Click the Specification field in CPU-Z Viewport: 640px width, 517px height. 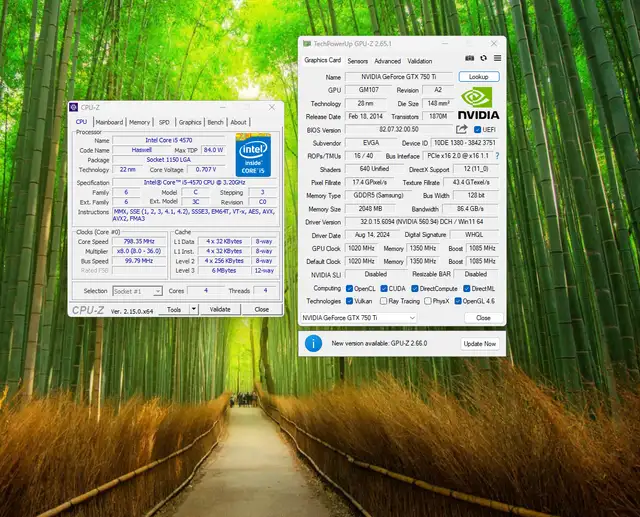tap(195, 182)
